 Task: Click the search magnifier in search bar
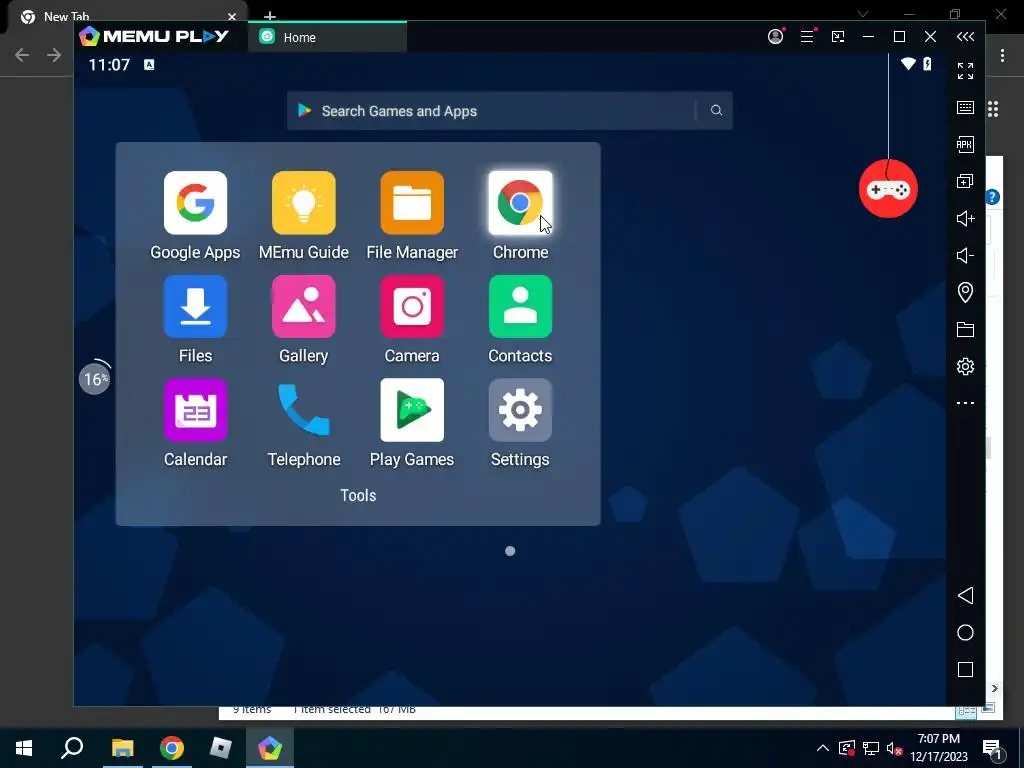716,110
